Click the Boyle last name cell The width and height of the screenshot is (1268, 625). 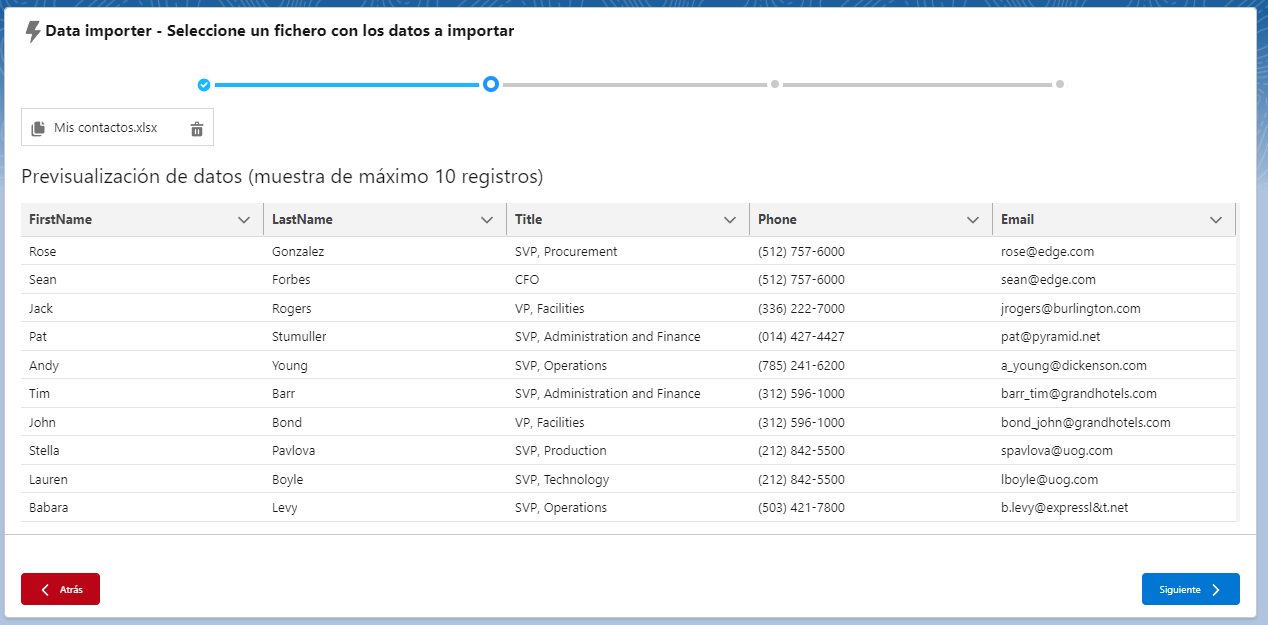coord(385,480)
